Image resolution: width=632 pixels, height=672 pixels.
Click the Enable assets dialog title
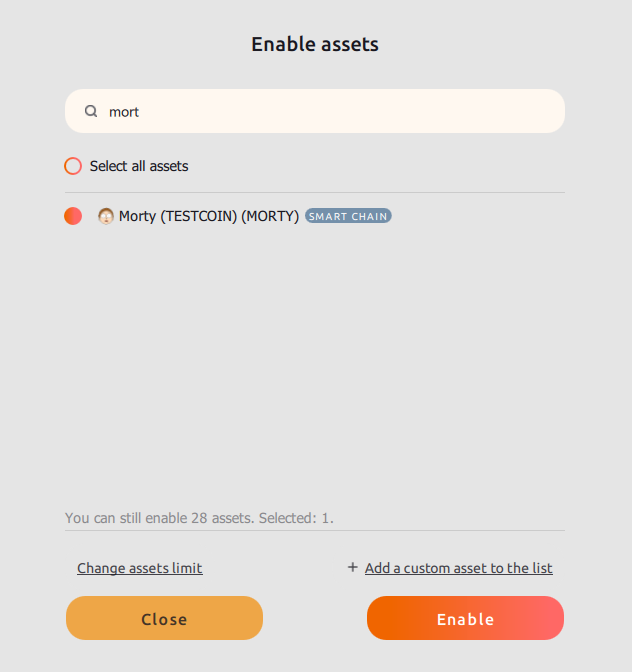tap(315, 44)
